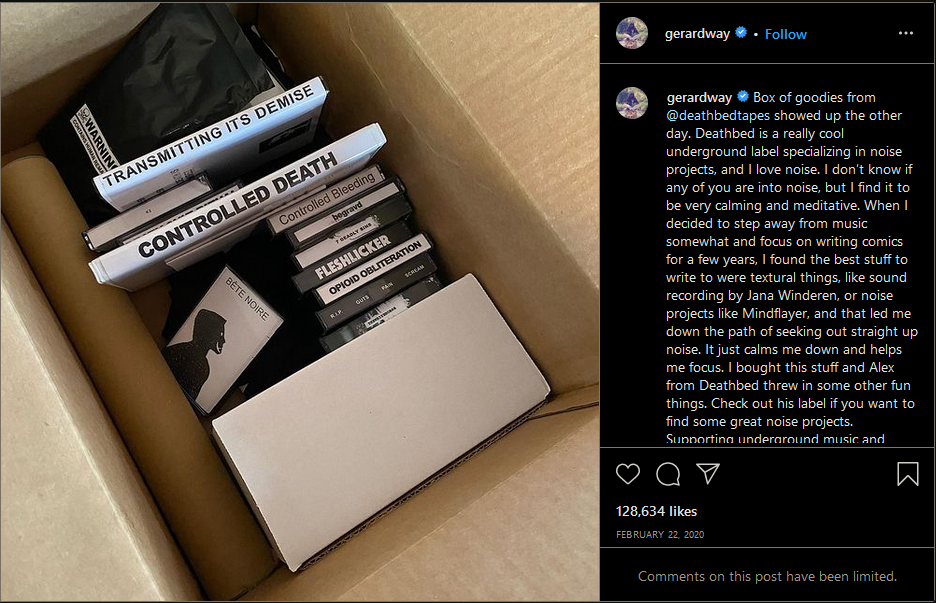Viewport: 936px width, 603px height.
Task: Click the verified badge in caption
Action: pos(743,96)
